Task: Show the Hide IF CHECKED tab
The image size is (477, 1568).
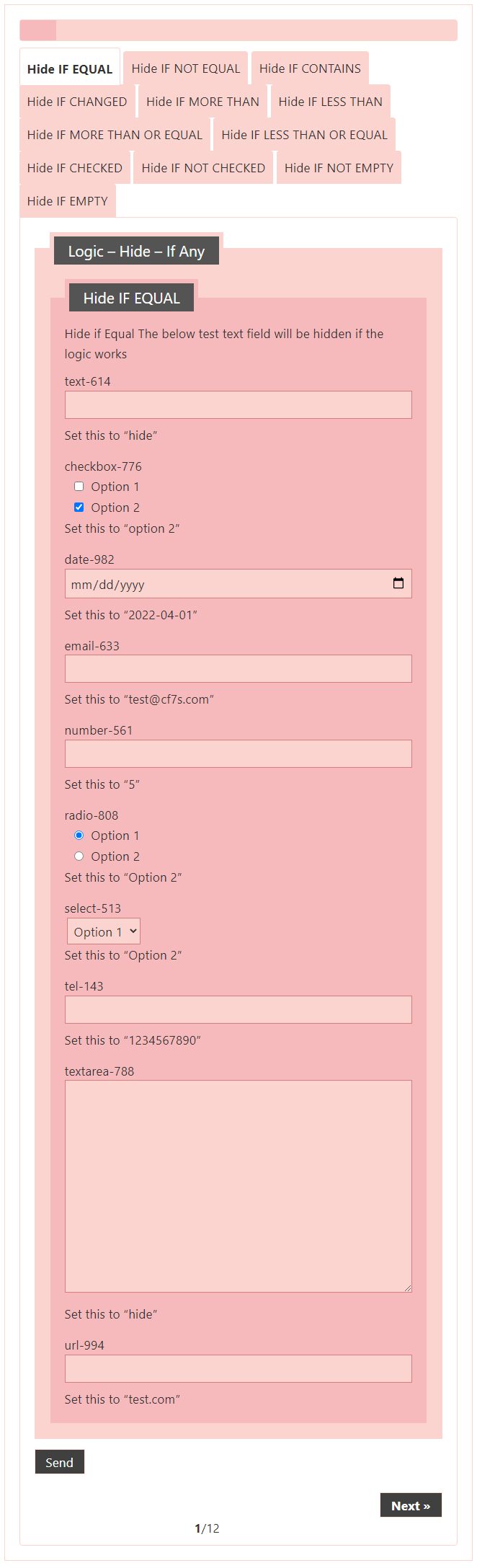Action: click(x=75, y=168)
